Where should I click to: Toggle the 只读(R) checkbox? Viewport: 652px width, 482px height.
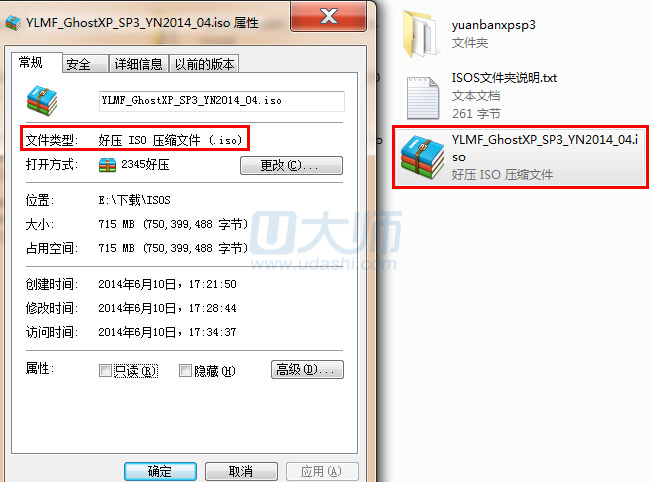105,370
